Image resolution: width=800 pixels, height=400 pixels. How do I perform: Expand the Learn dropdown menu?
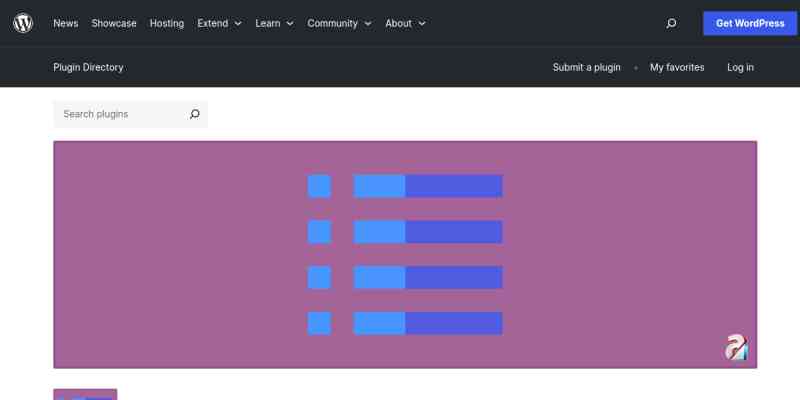(x=274, y=23)
